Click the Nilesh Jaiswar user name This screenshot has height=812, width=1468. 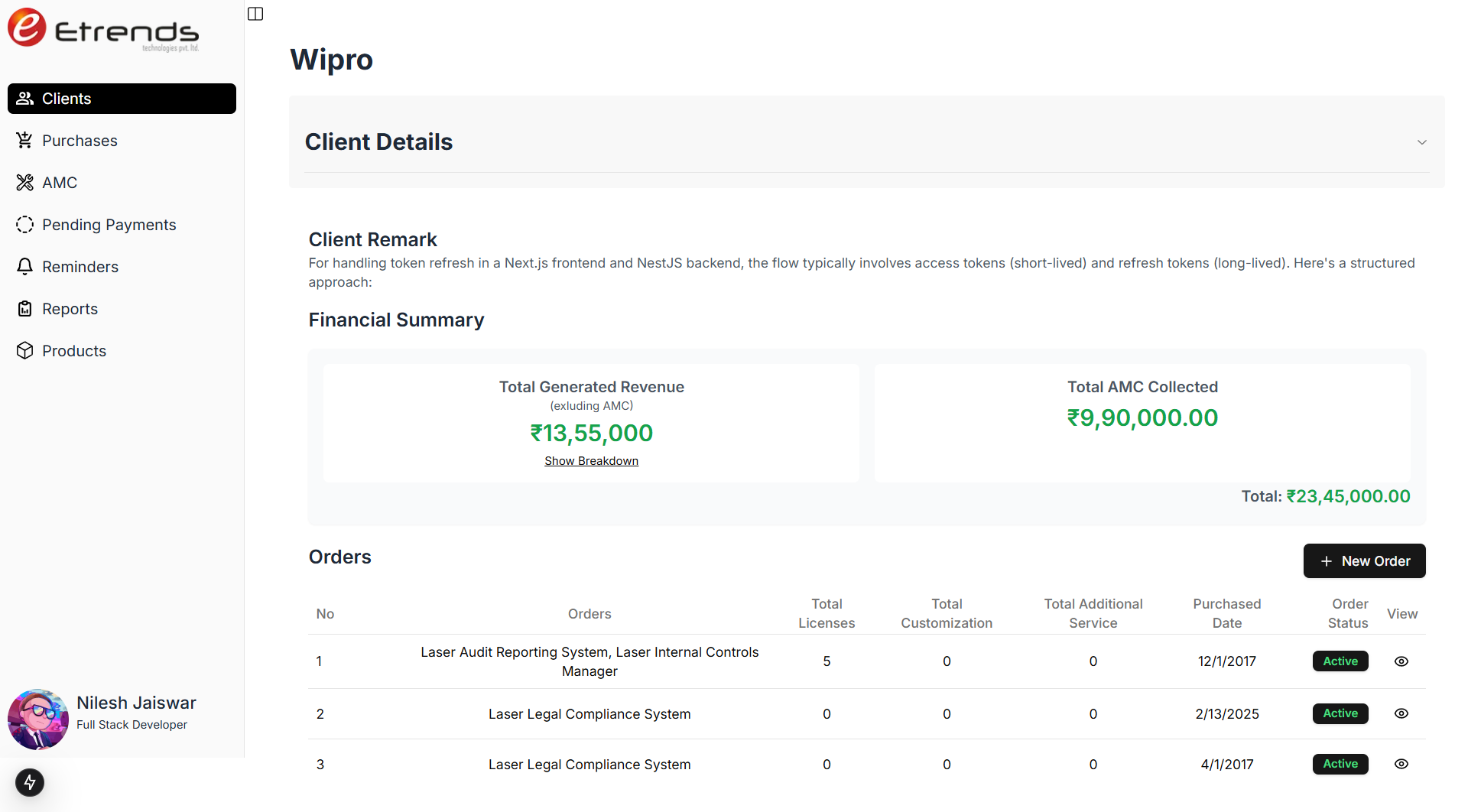(136, 703)
